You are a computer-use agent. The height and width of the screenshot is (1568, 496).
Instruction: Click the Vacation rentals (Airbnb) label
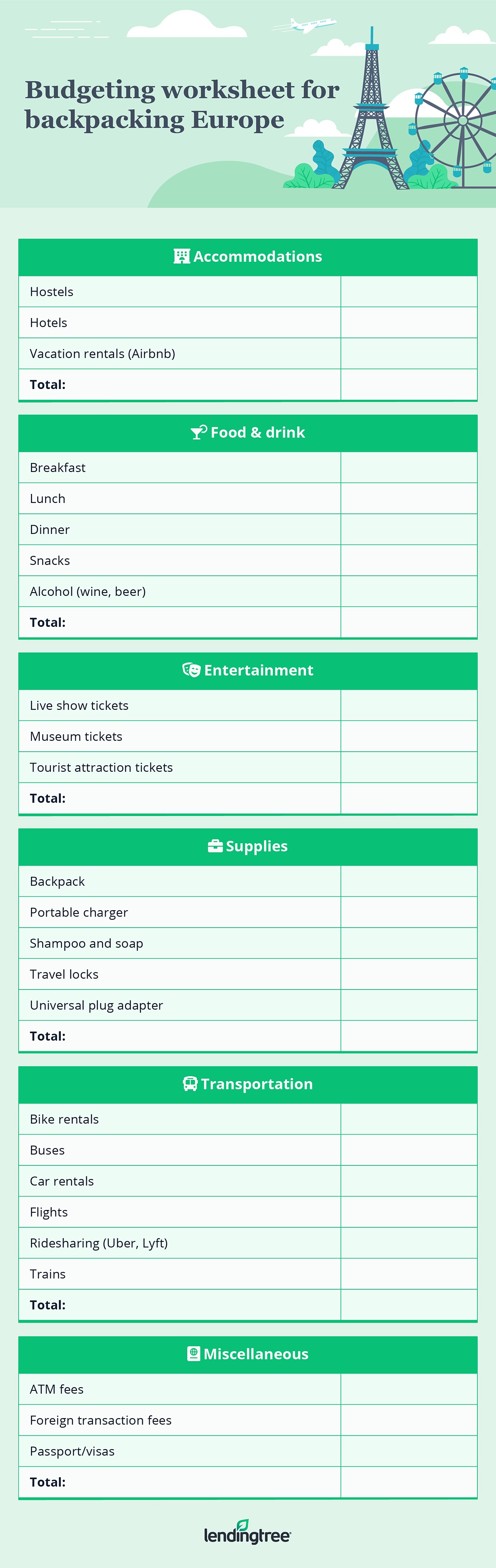coord(103,353)
